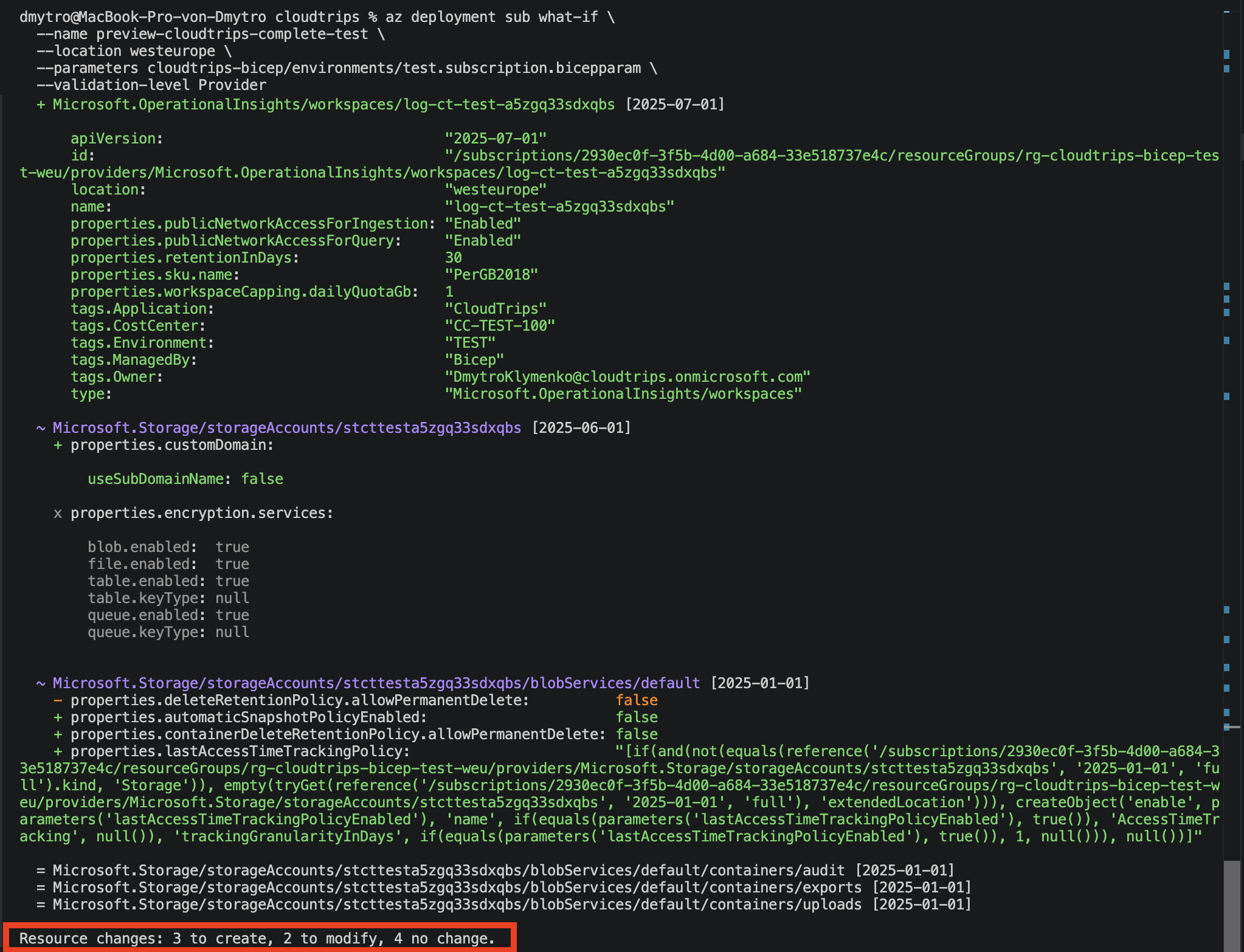Click the 'Resource changes' summary line
Screen dimensions: 1244x952
click(257, 939)
